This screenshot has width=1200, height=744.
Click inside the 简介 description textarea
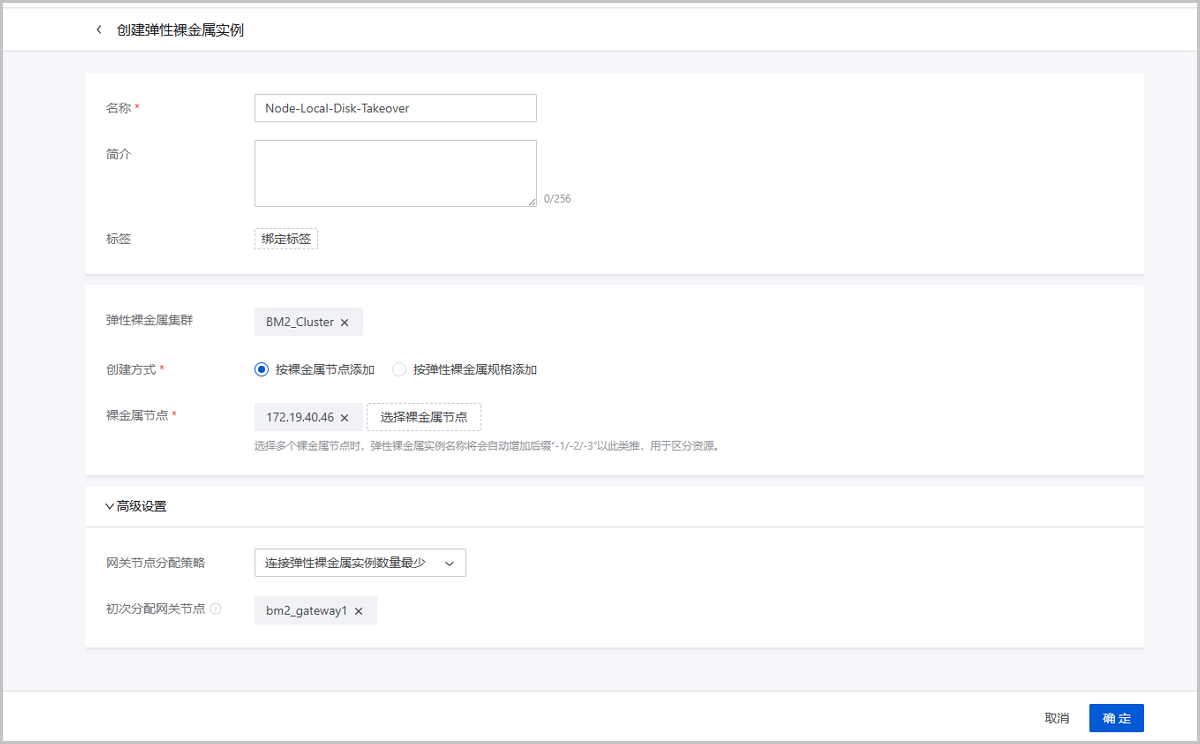point(395,173)
